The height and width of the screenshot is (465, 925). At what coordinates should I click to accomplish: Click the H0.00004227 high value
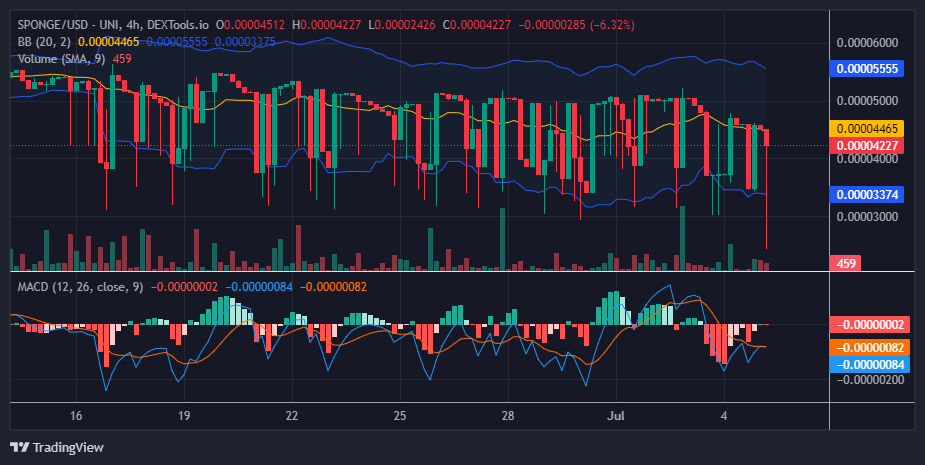tap(327, 25)
